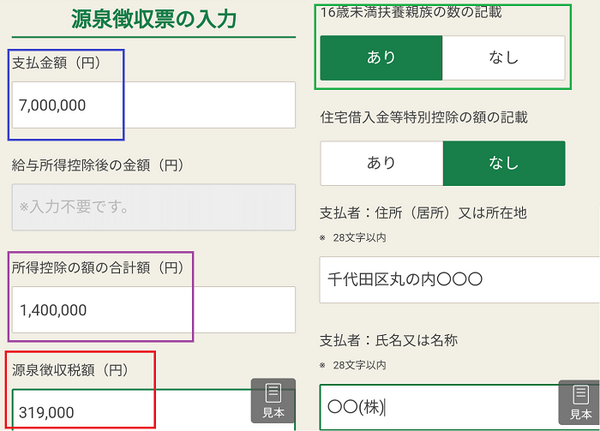Image resolution: width=600 pixels, height=431 pixels.
Task: Click the 源泉徴収税額（円） label
Action: click(x=70, y=370)
